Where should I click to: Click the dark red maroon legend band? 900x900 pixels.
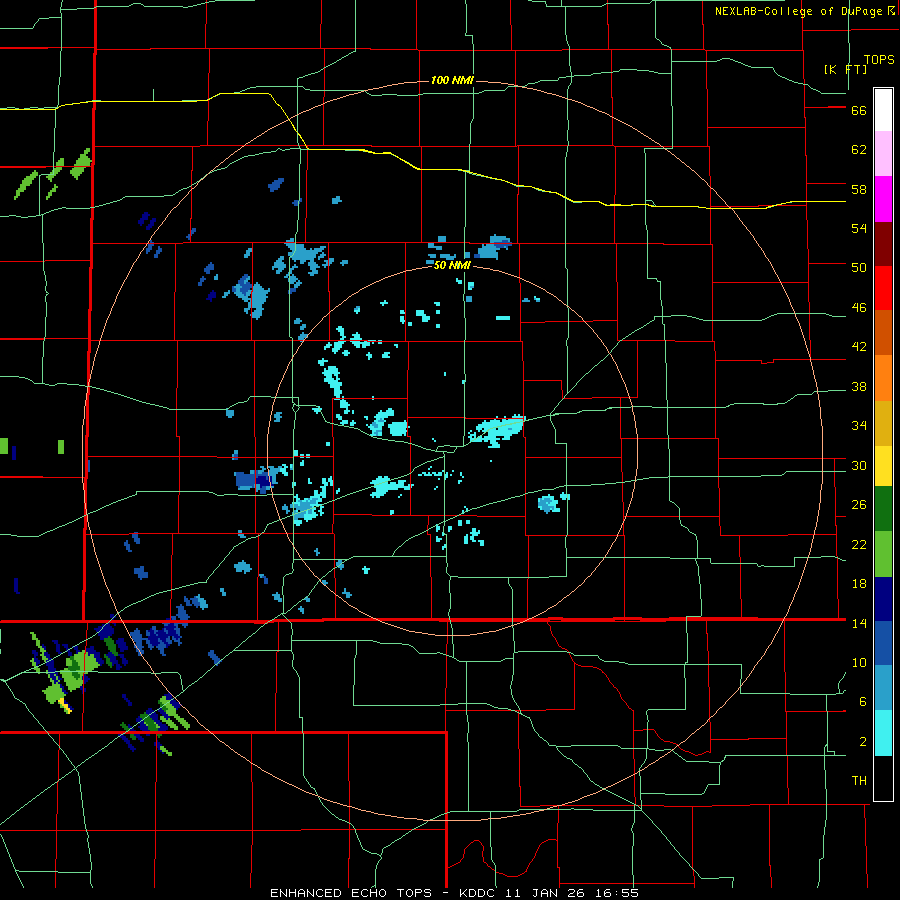pos(883,244)
